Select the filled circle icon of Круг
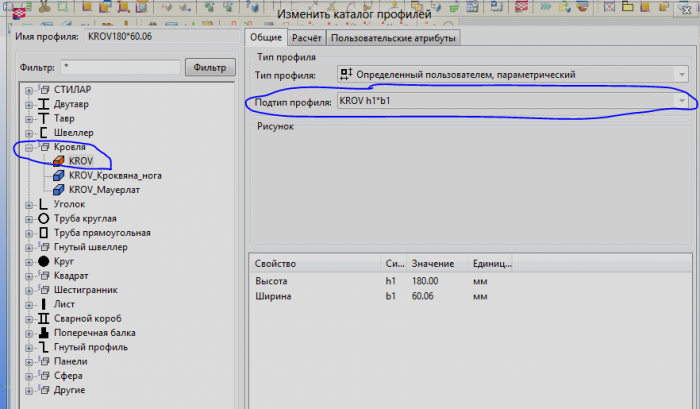Image resolution: width=700 pixels, height=409 pixels. point(43,261)
